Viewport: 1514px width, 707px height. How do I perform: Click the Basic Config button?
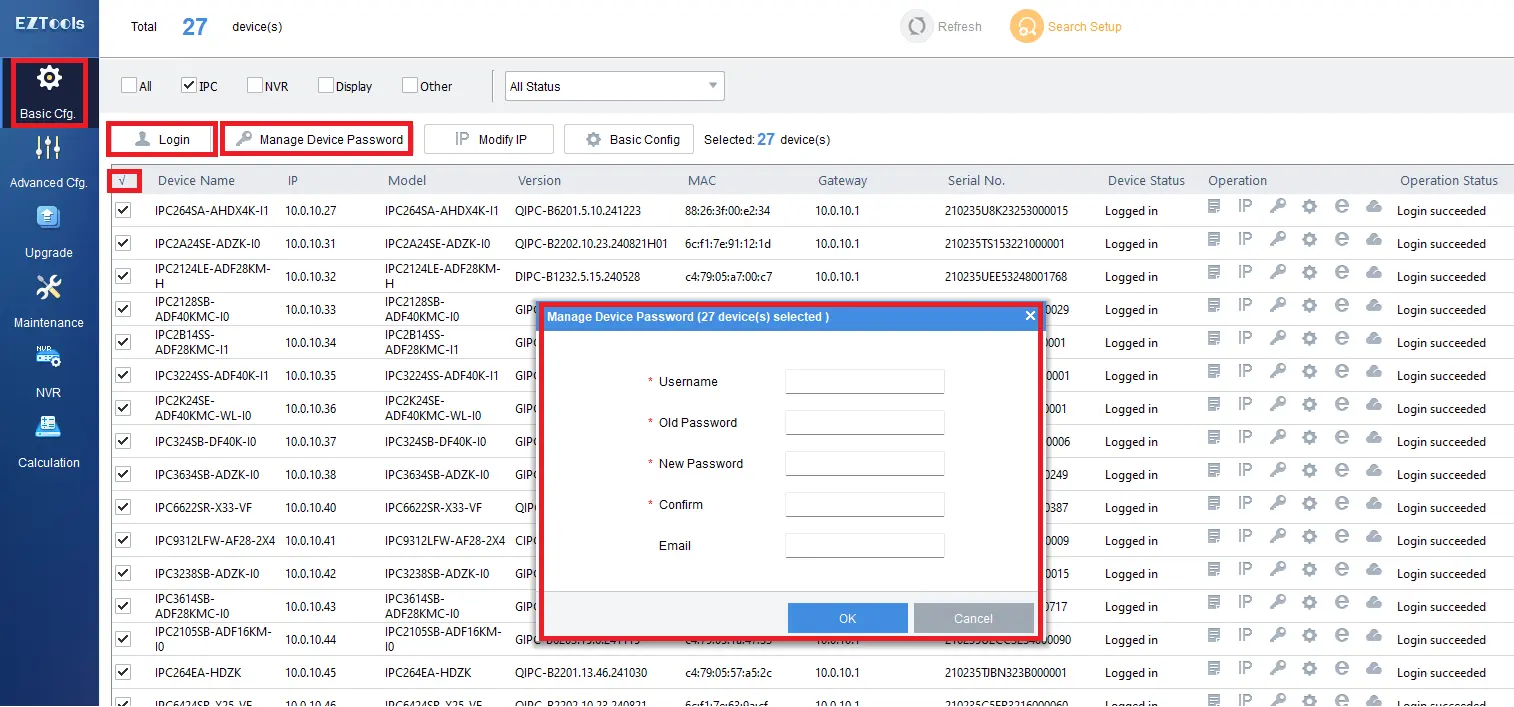pos(629,139)
